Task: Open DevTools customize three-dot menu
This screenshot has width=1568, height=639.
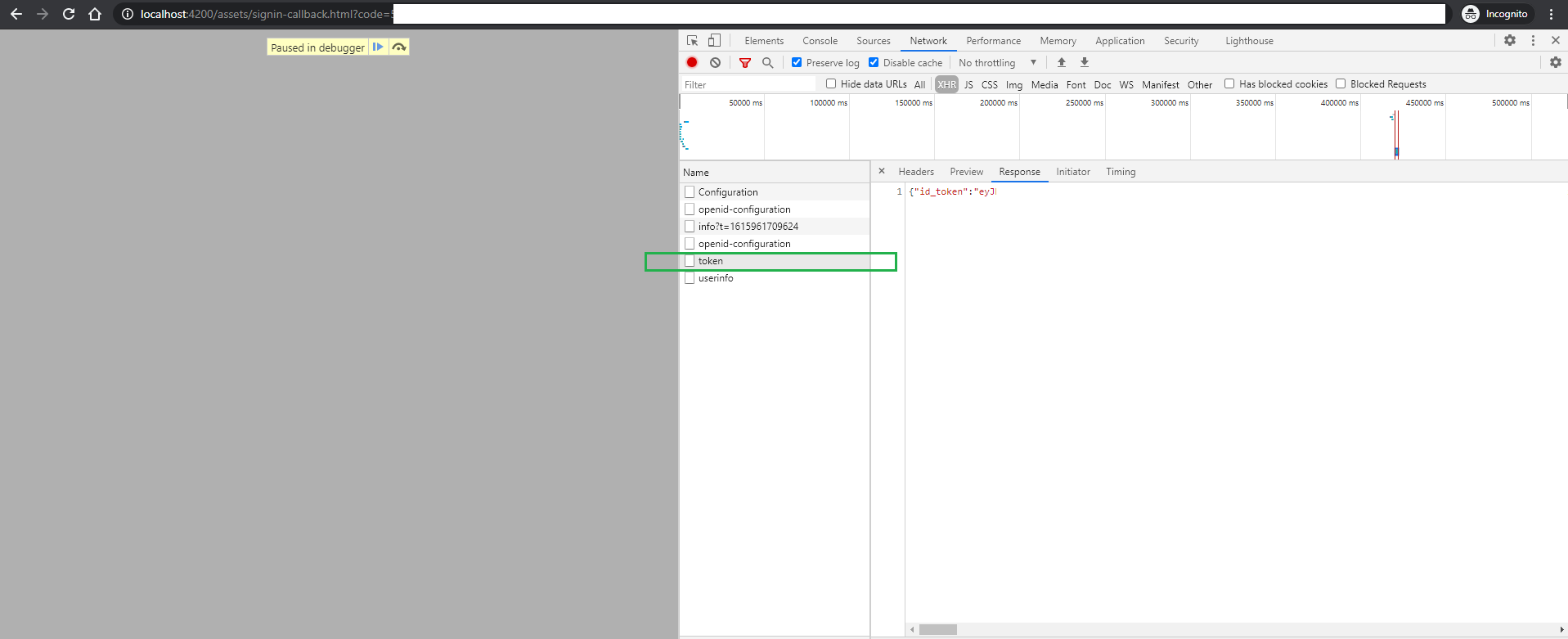Action: point(1533,40)
